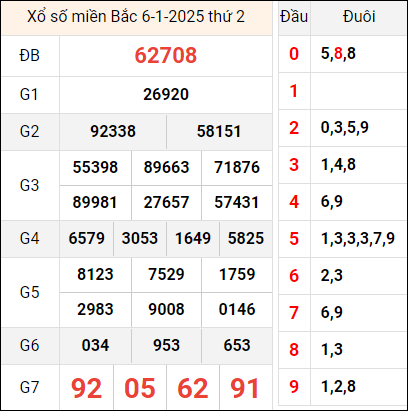Viewport: 408px width, 411px height.
Task: Click the G4 number 6579
Action: coord(86,239)
